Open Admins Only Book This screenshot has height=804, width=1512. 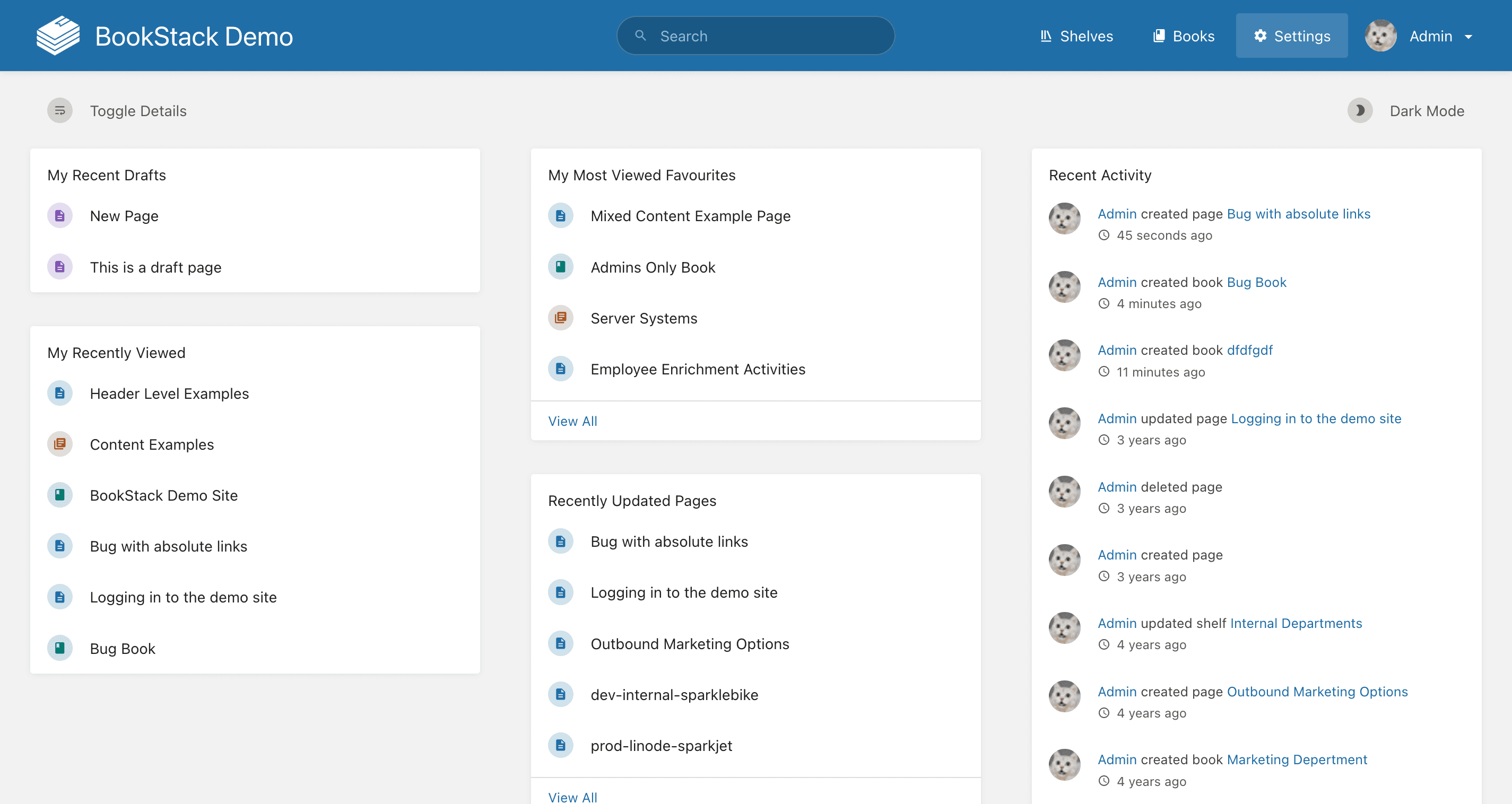point(653,267)
